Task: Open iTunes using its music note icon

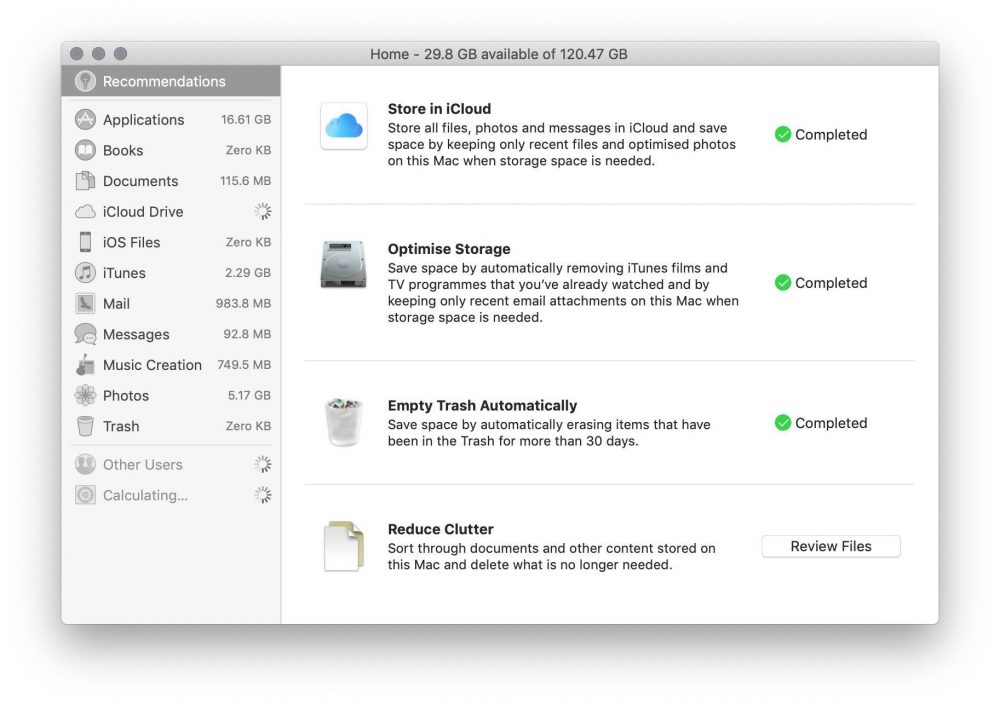Action: tap(85, 272)
